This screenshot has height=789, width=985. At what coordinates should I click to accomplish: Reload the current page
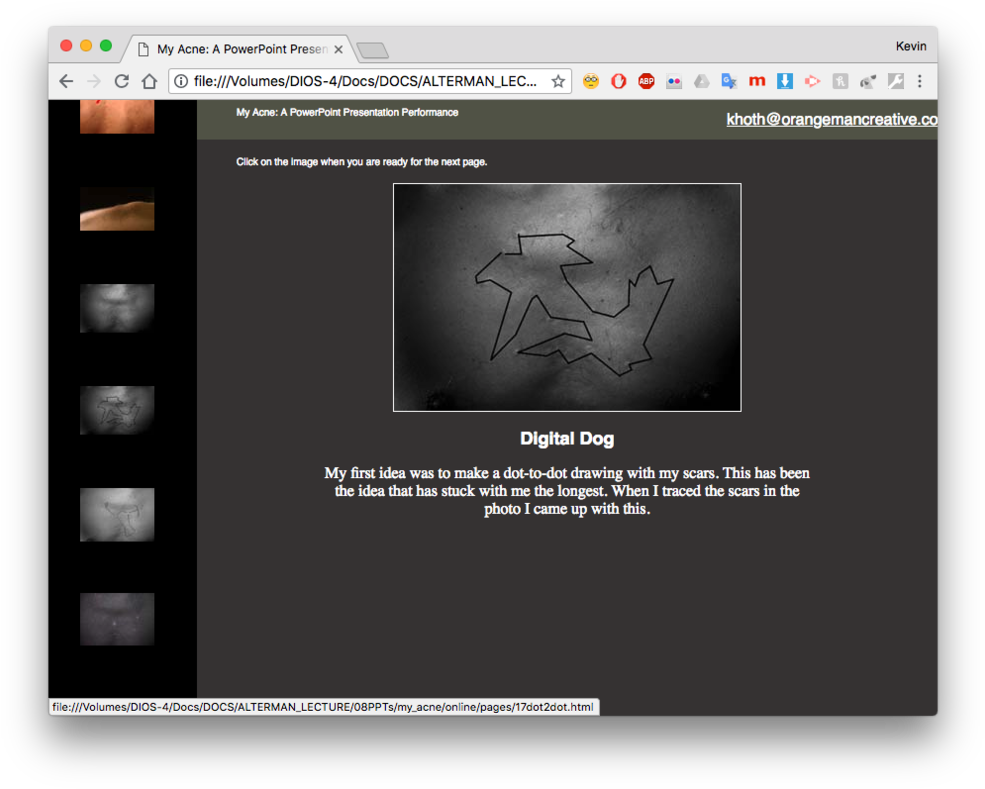[x=121, y=82]
